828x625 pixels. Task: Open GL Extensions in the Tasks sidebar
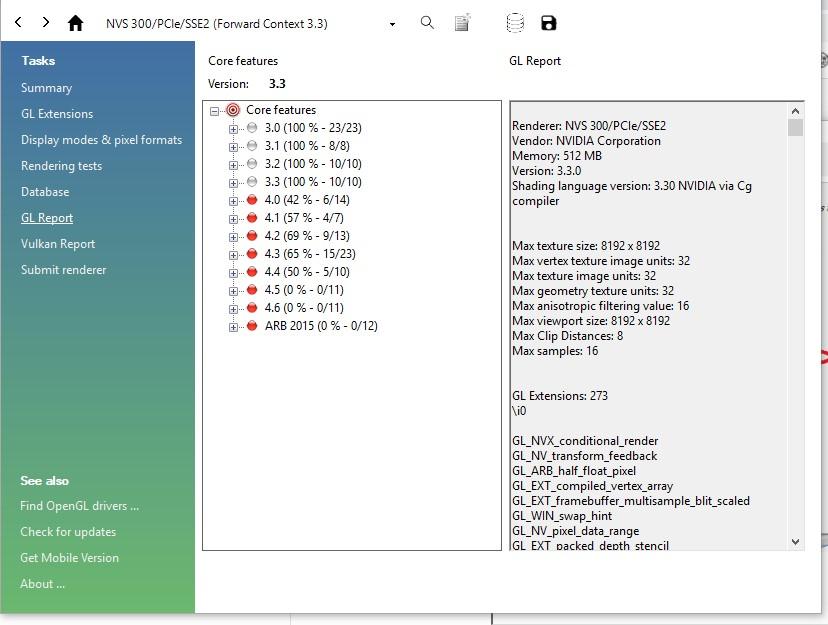tap(57, 114)
